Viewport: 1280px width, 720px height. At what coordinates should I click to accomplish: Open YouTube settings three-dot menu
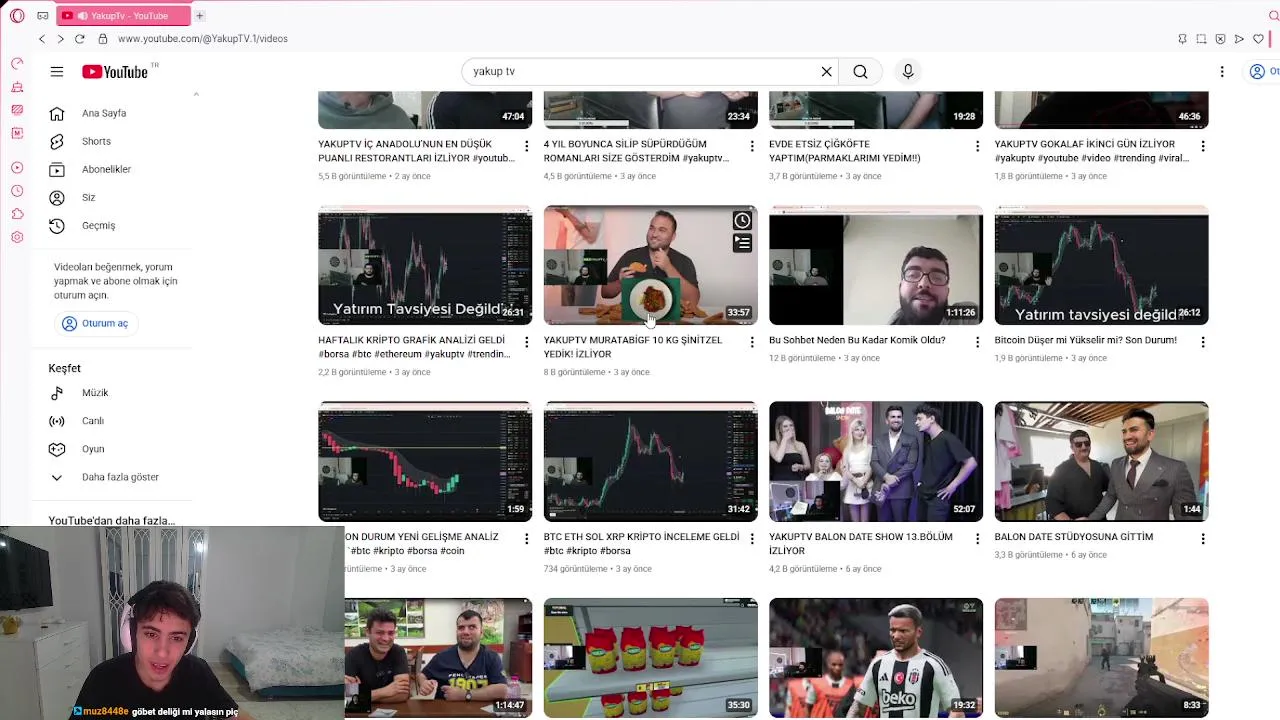pos(1222,72)
